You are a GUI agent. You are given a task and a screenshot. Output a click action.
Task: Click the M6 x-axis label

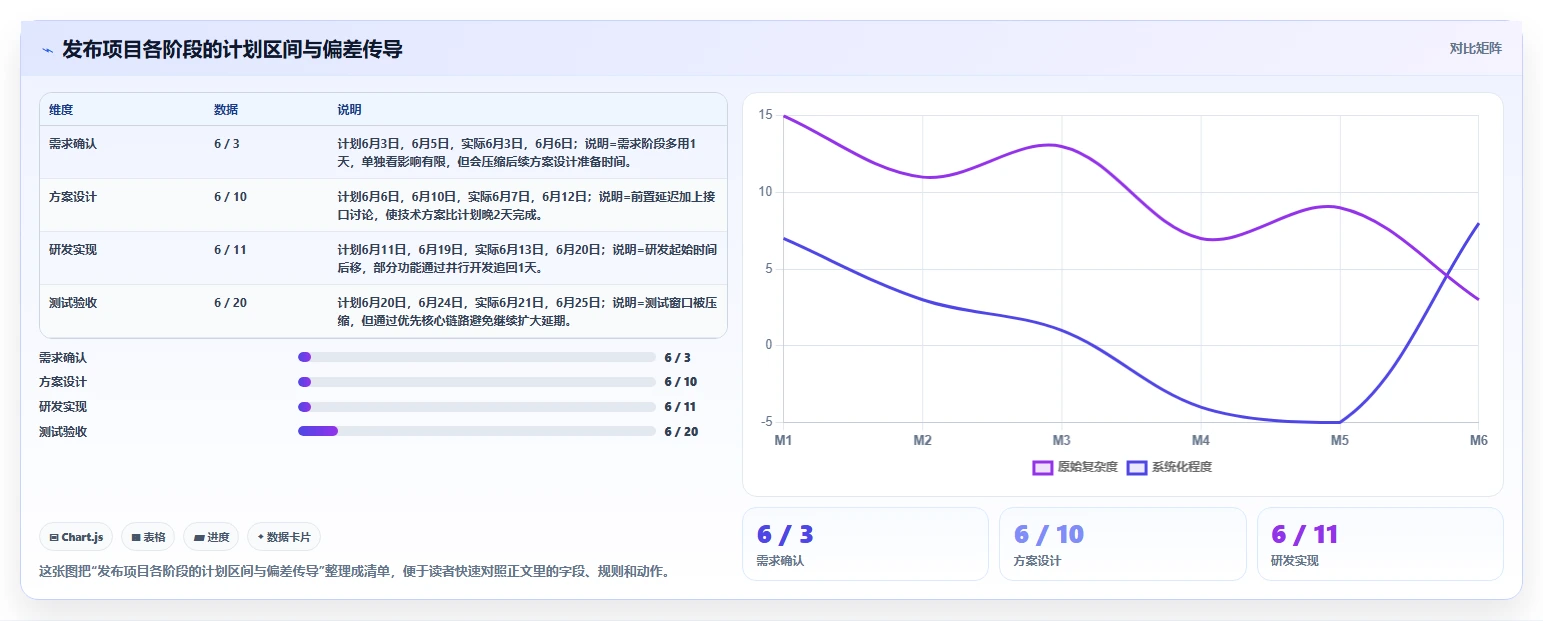[1478, 440]
